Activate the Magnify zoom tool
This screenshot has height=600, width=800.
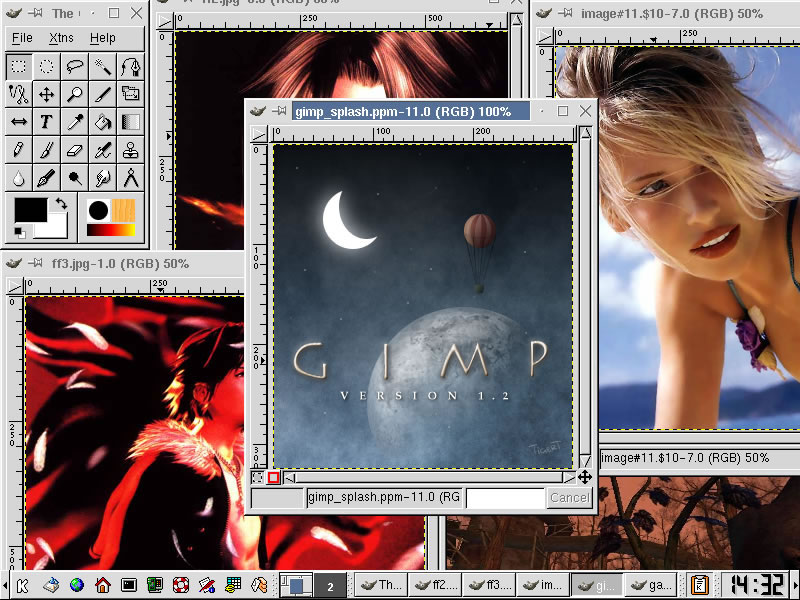tap(74, 94)
